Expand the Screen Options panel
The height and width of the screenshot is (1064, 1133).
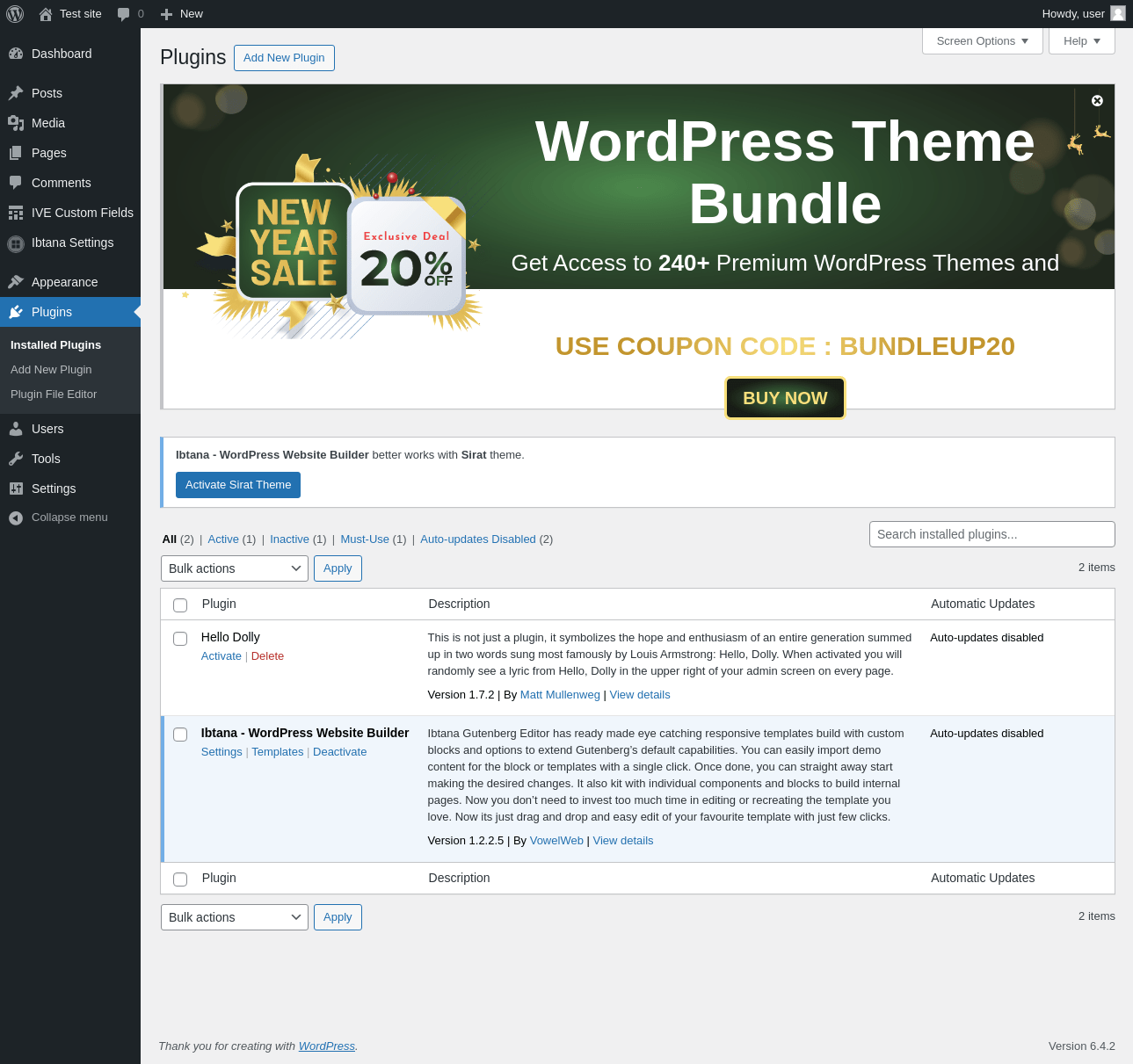[x=983, y=41]
